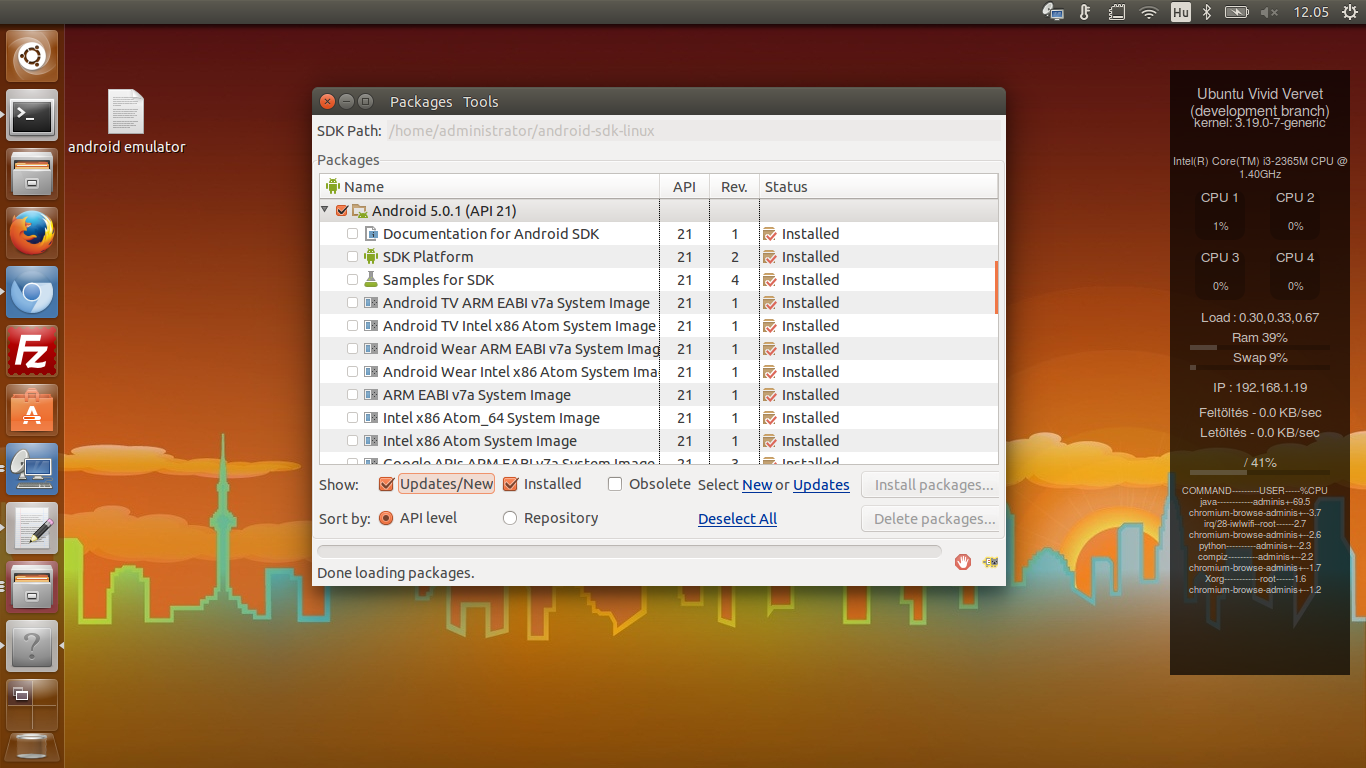Click the Updates selection link
Screen dimensions: 1366x768
(x=821, y=485)
